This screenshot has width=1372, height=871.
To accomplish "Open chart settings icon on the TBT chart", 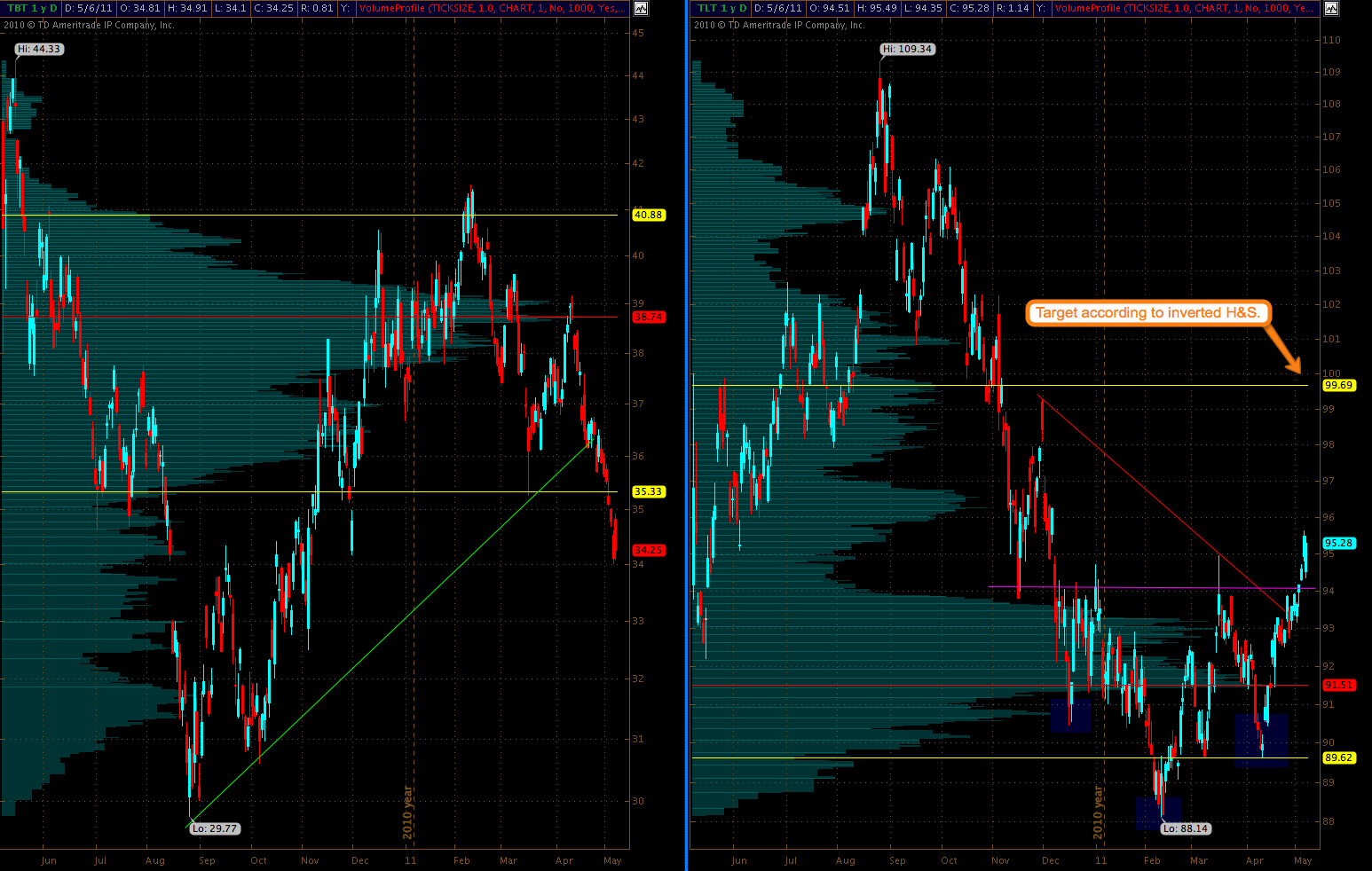I will tap(642, 9).
